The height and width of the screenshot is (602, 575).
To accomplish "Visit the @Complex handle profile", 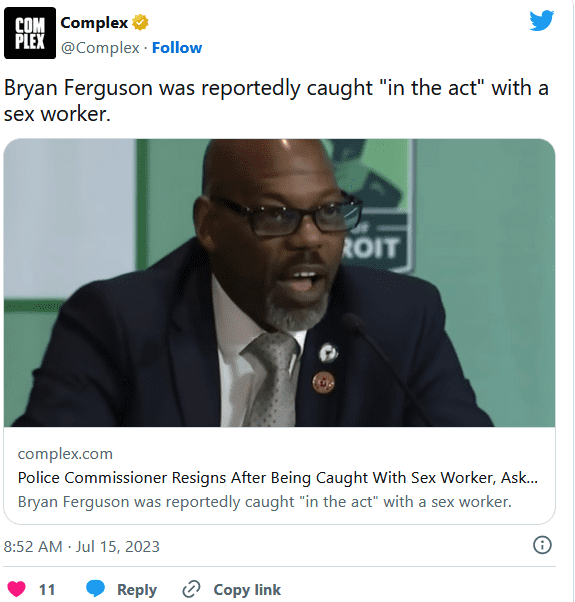I will point(100,48).
